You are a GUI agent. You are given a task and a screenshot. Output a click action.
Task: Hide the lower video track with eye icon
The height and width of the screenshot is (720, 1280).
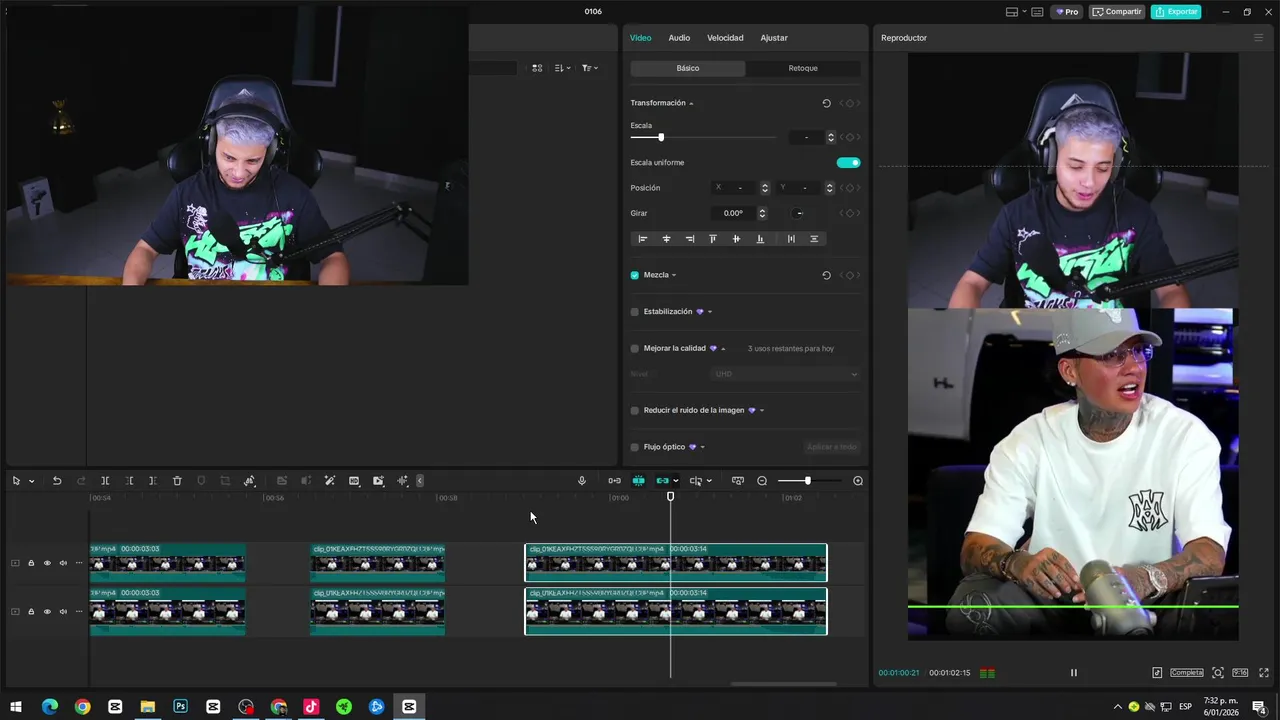pos(47,611)
